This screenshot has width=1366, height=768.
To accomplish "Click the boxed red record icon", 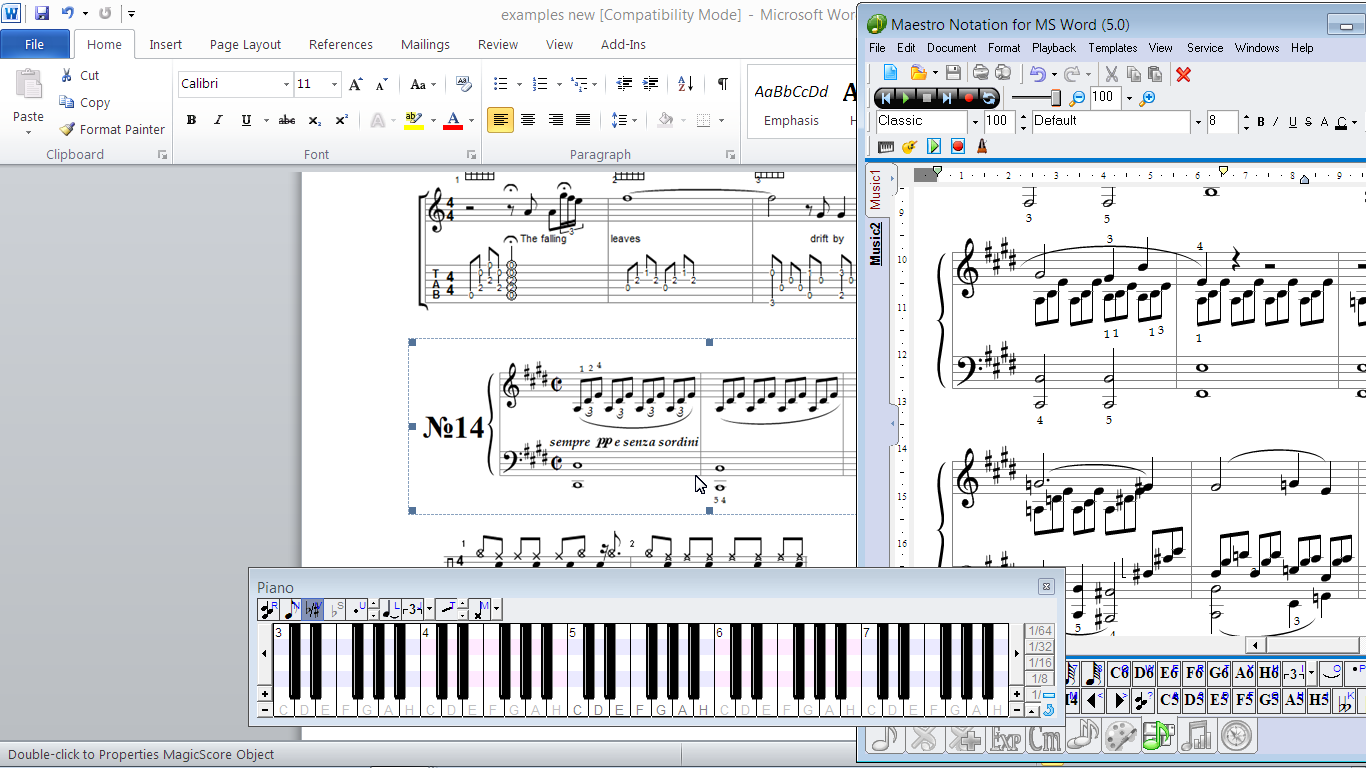I will click(958, 146).
